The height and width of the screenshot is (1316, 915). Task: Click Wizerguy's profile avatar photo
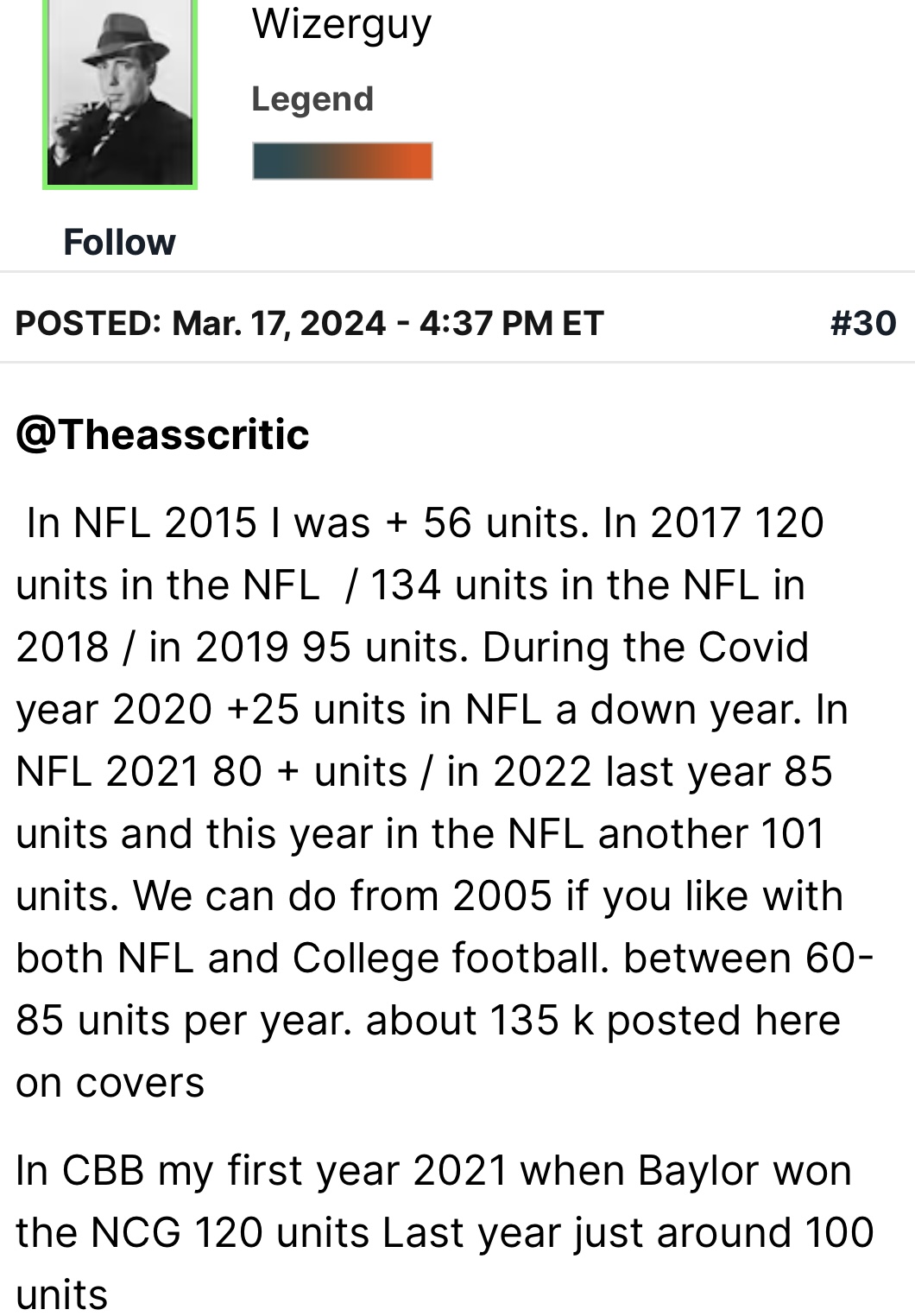coord(119,97)
